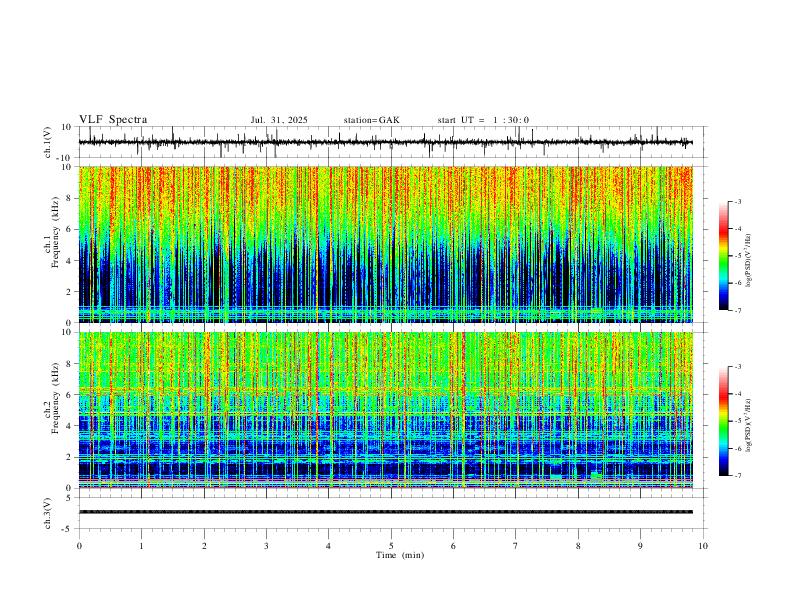Screen dimensions: 792x612
Task: Click the "Time (min)" axis label
Action: (x=400, y=555)
